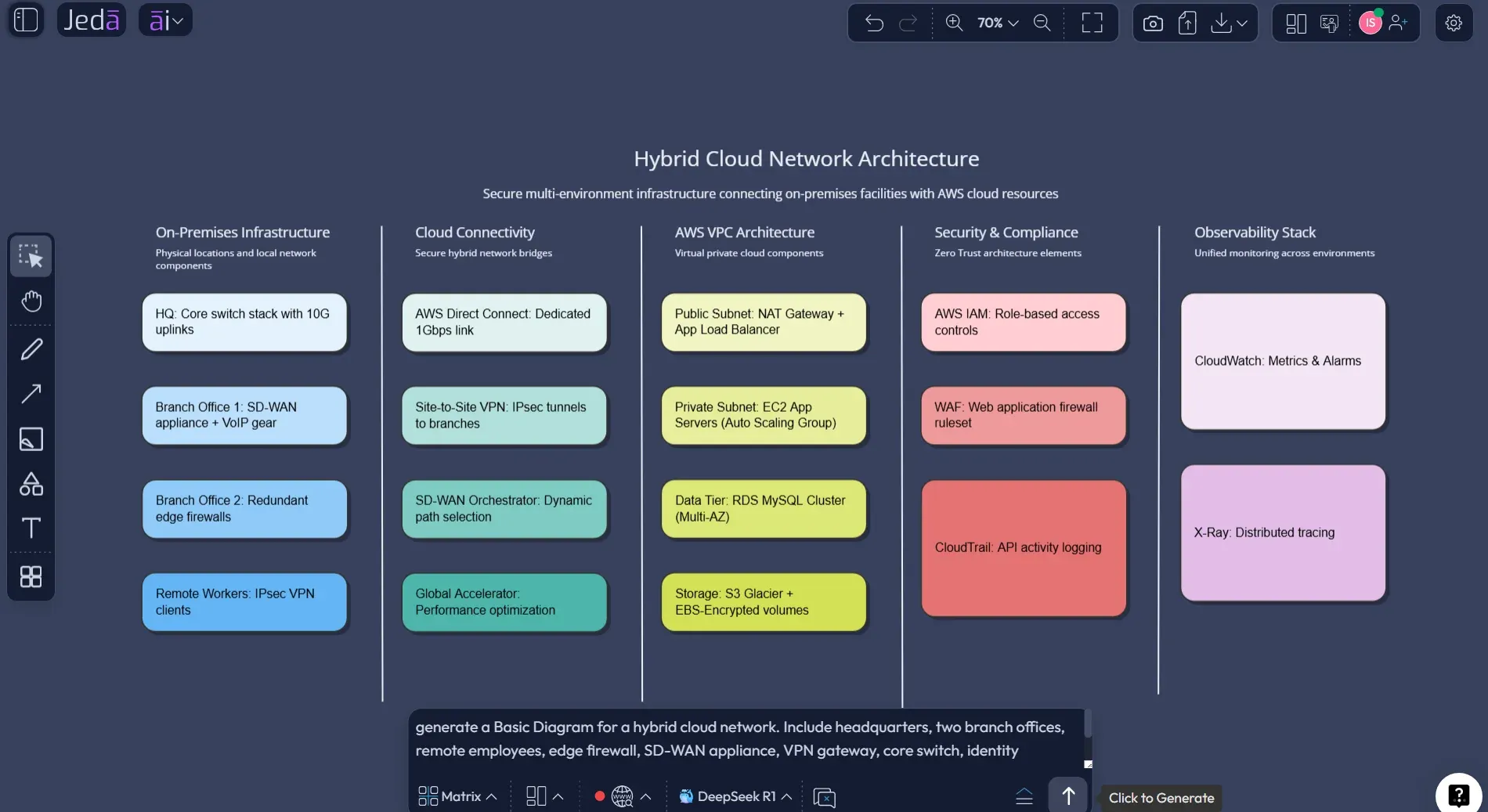
Task: Undo the last action
Action: (874, 23)
